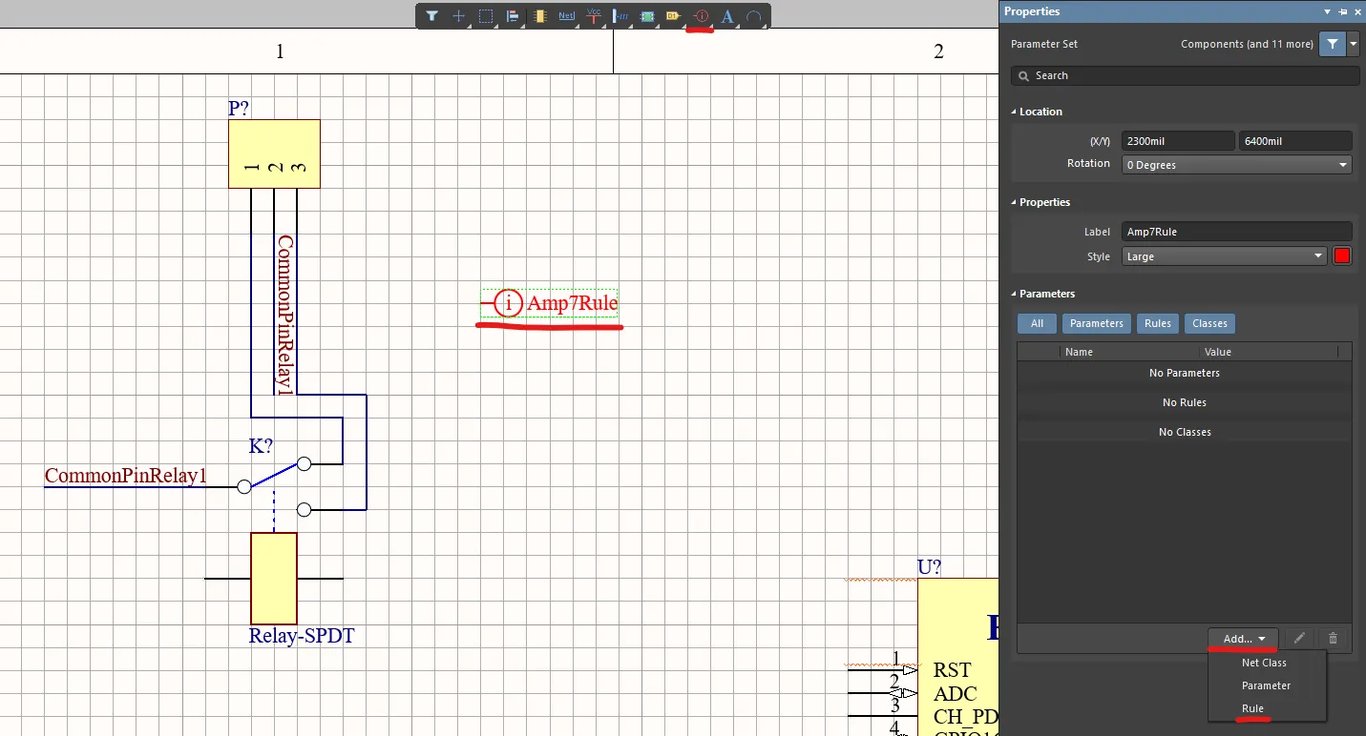Choose Rule from the Add menu
Image resolution: width=1366 pixels, height=736 pixels.
click(1253, 709)
